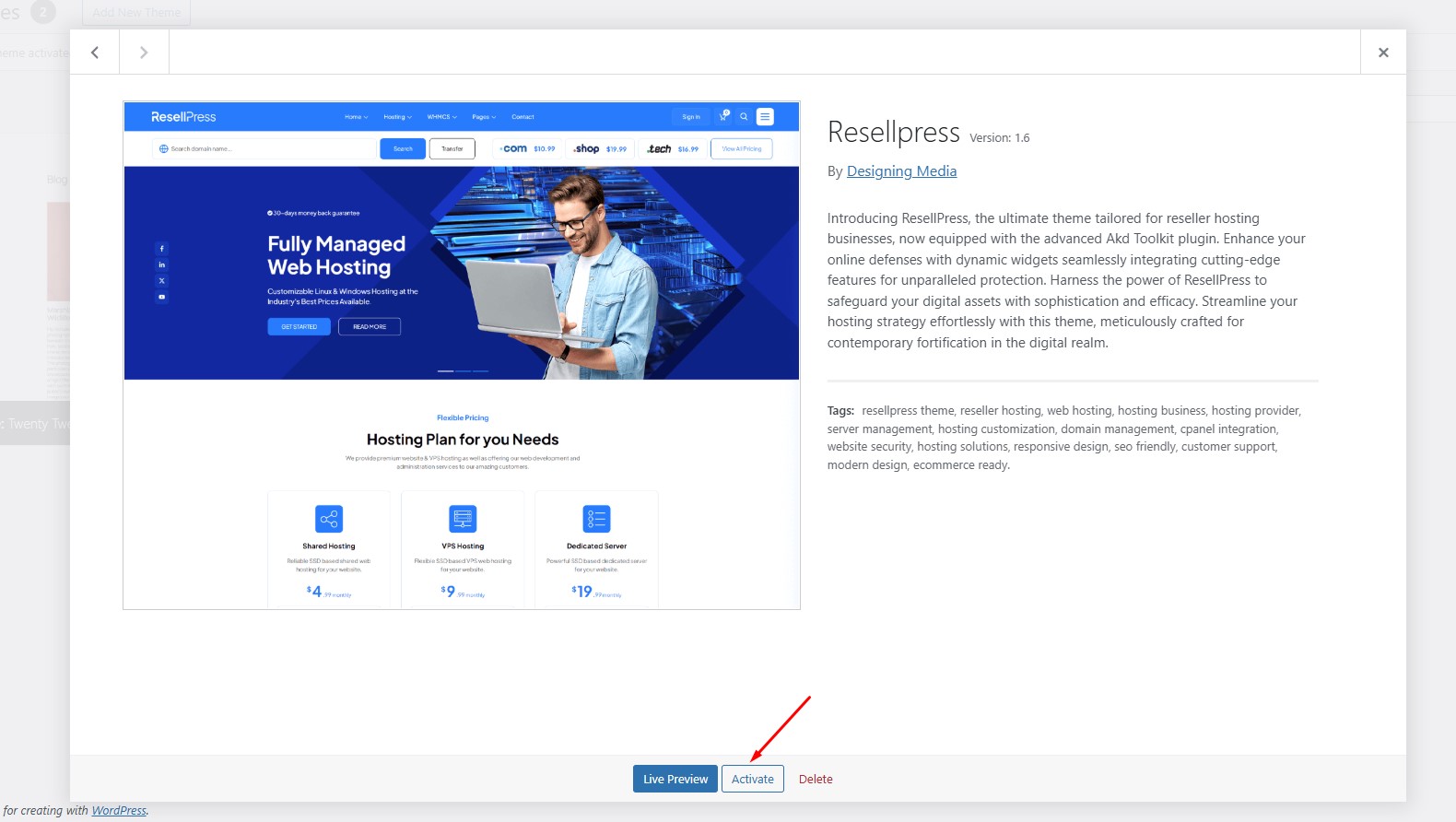This screenshot has height=822, width=1456.
Task: Click Contact in the preview navigation
Action: point(523,117)
